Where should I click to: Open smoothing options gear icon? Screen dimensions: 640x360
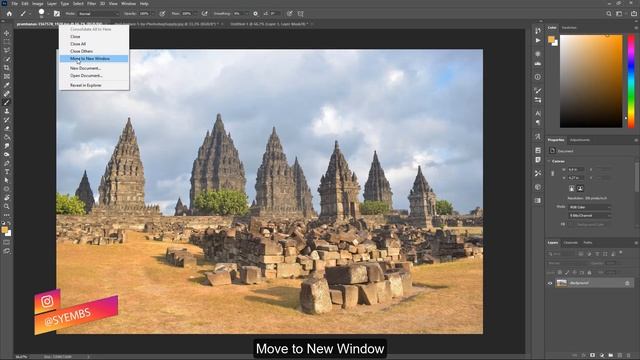pyautogui.click(x=256, y=13)
